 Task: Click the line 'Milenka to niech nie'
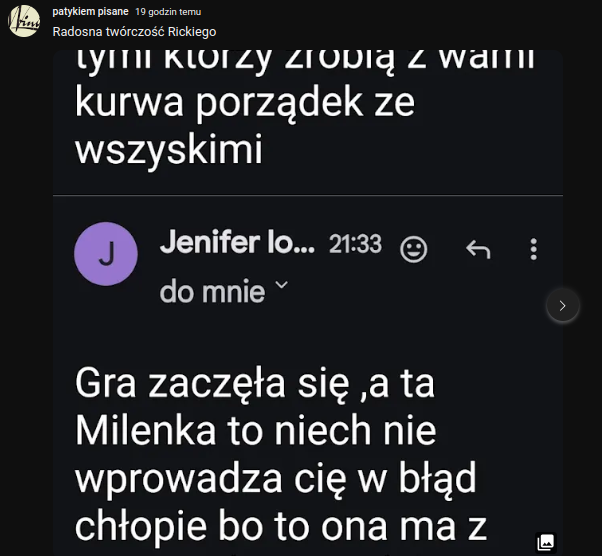point(256,433)
